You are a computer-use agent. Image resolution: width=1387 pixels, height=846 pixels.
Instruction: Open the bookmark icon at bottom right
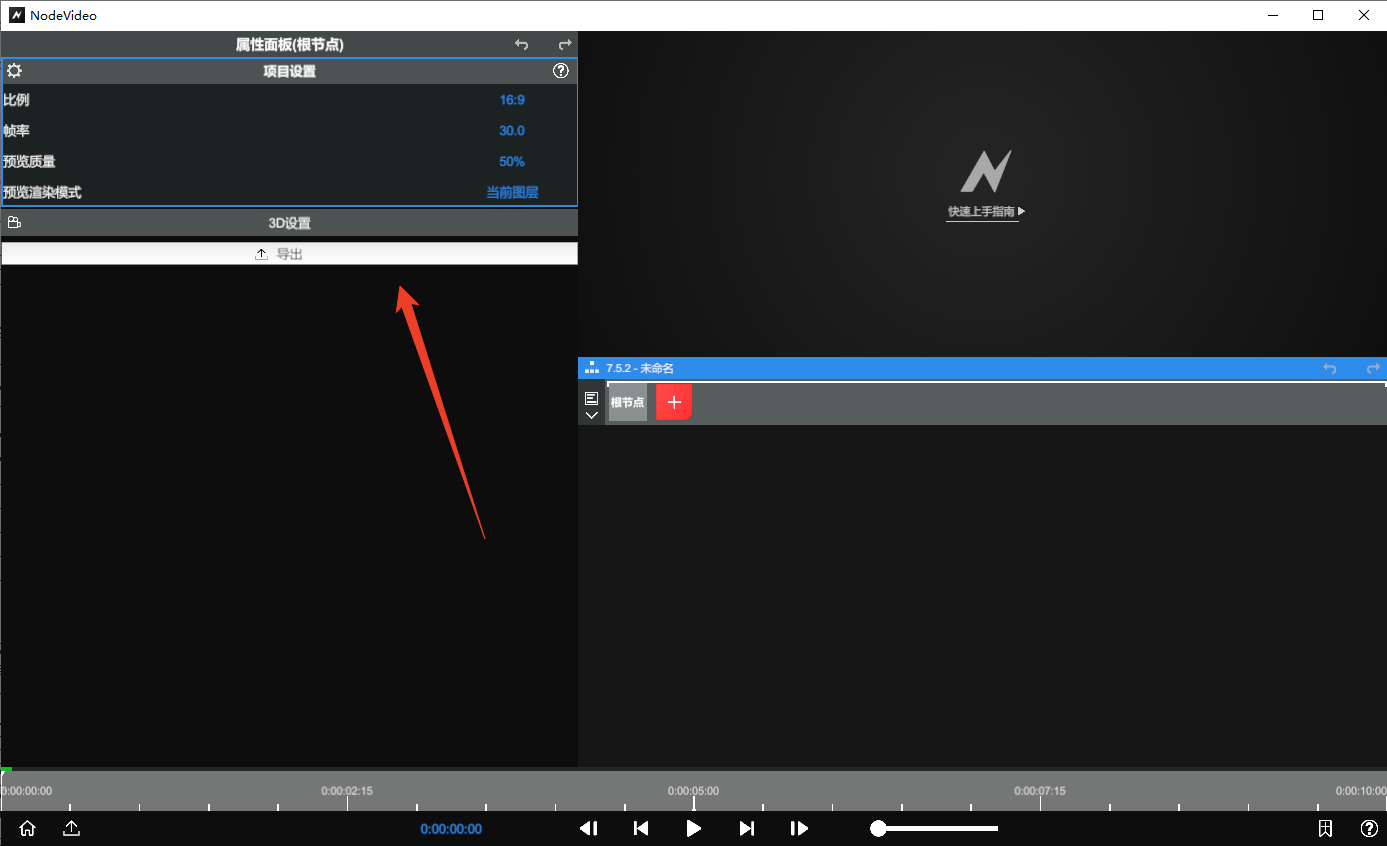pos(1325,828)
